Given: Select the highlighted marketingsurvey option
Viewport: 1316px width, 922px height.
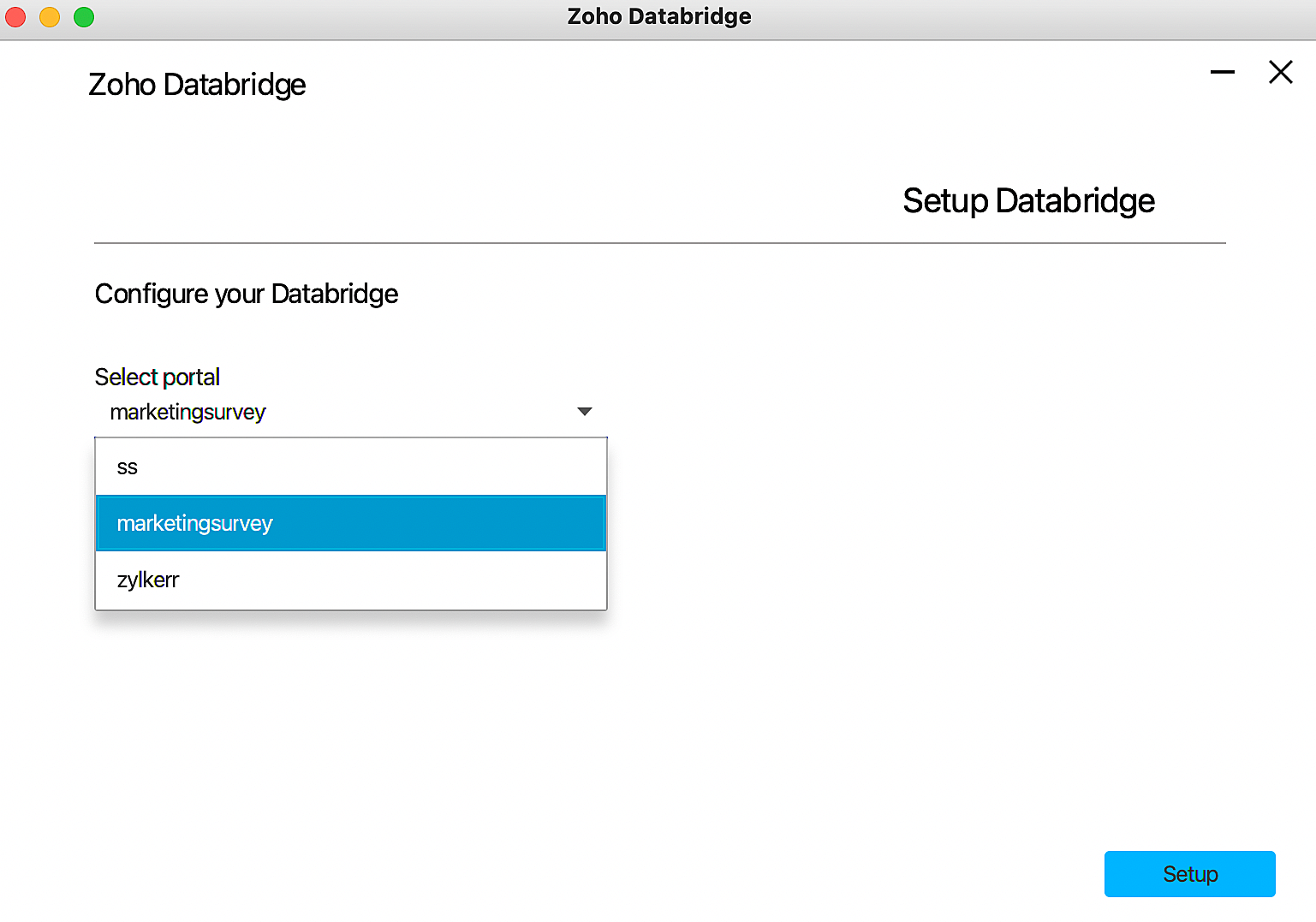Looking at the screenshot, I should tap(195, 523).
